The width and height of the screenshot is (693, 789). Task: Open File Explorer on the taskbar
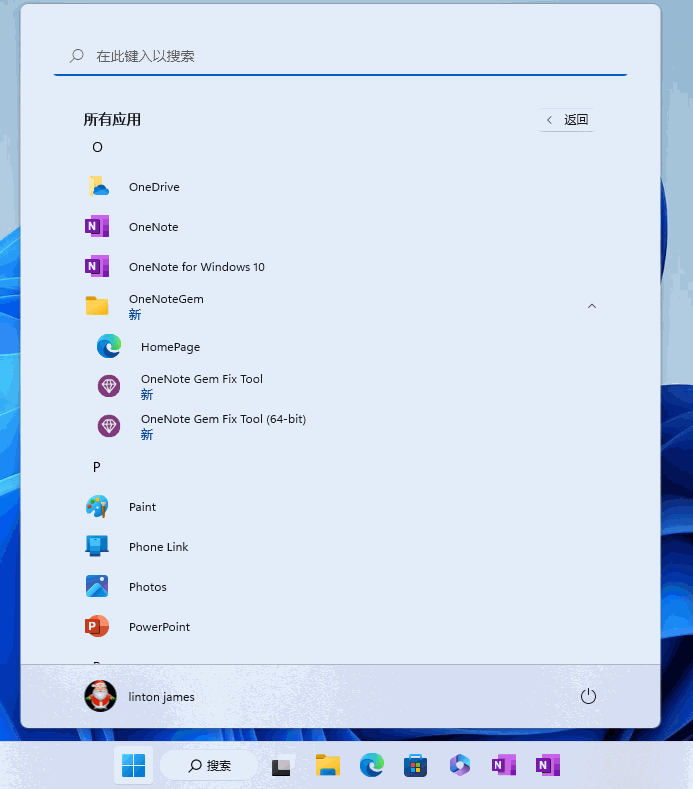pyautogui.click(x=328, y=765)
